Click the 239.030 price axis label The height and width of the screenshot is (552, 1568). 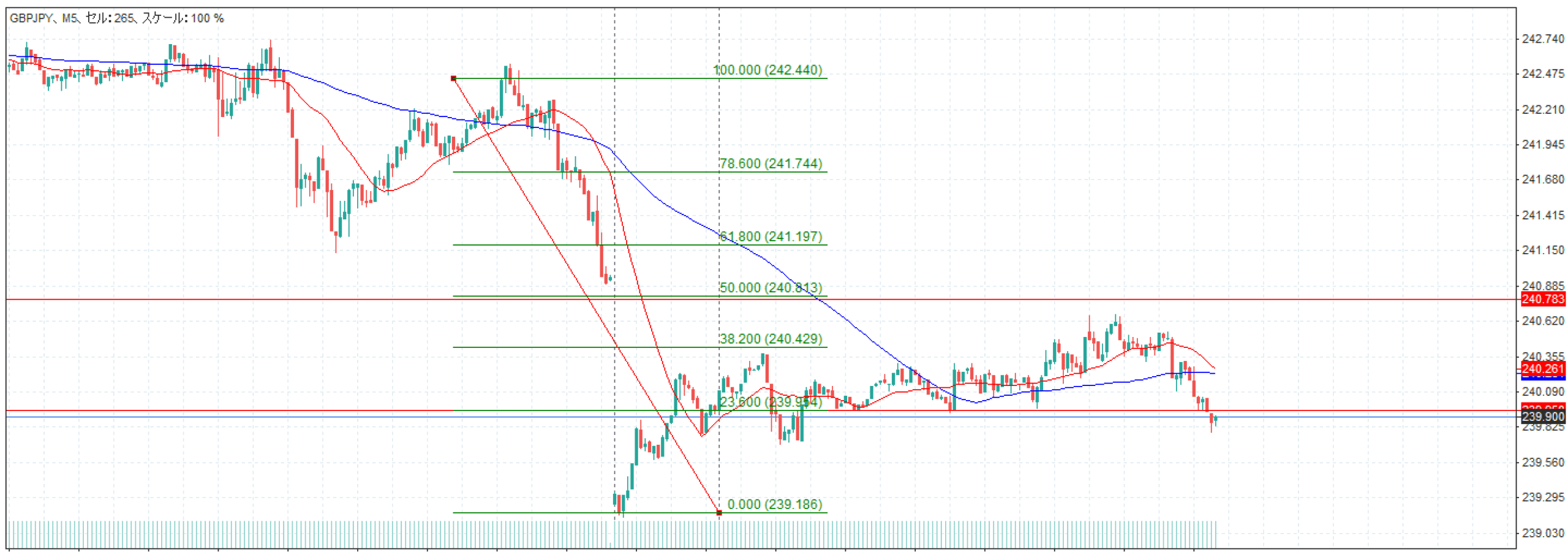(x=1542, y=533)
